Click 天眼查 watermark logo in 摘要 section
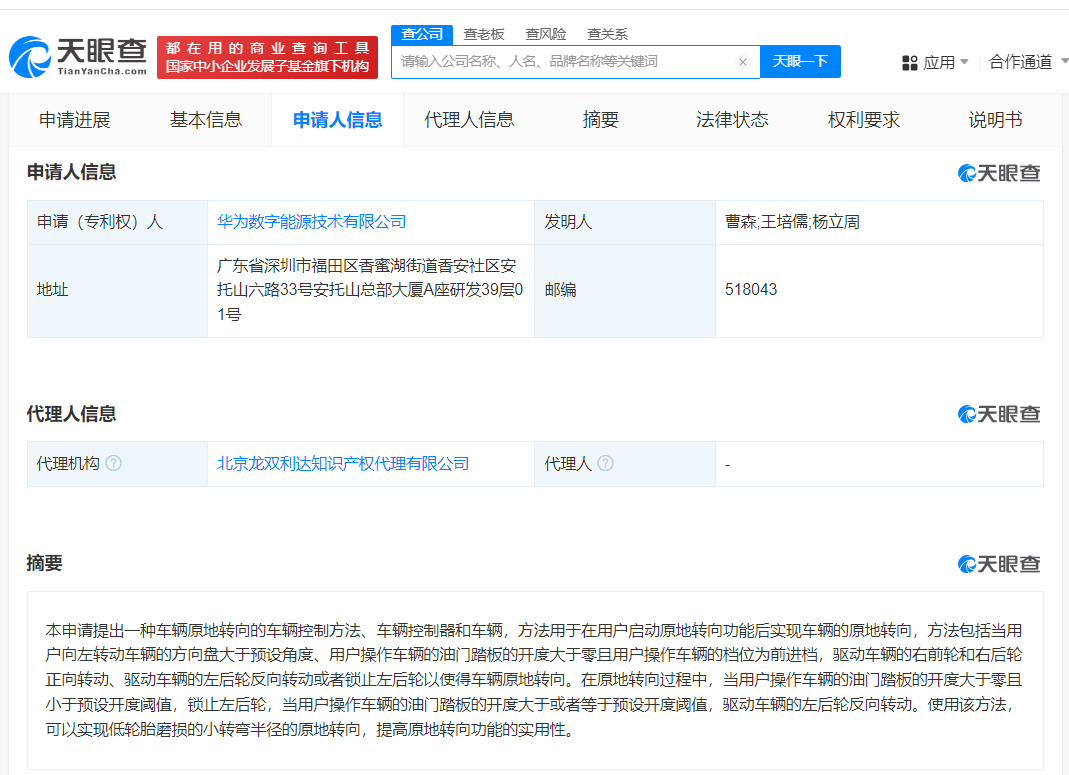1069x775 pixels. point(999,564)
